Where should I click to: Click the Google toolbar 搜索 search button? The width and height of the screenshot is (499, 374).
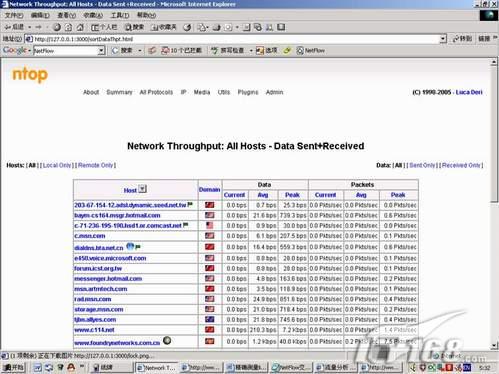122,50
